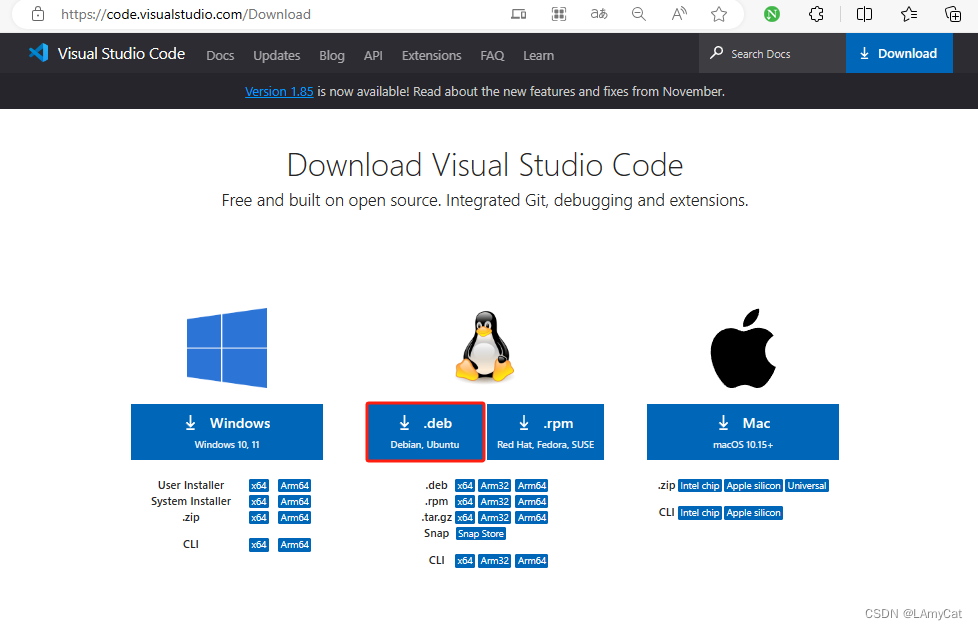Viewport: 978px width, 630px height.
Task: Download the Mac macOS 10.15+ build
Action: 743,432
